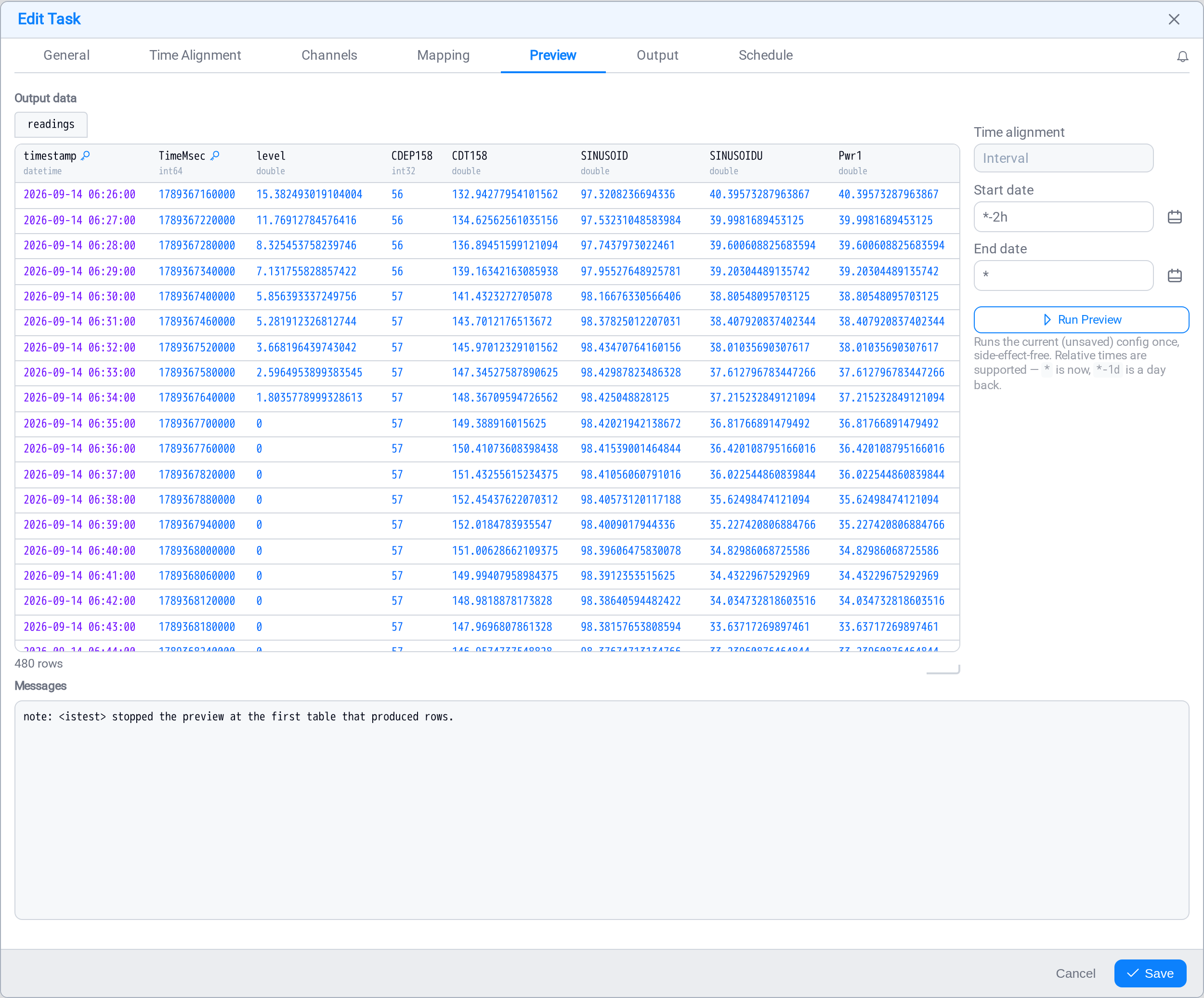Select the readings output table tab
This screenshot has height=998, width=1204.
(51, 124)
